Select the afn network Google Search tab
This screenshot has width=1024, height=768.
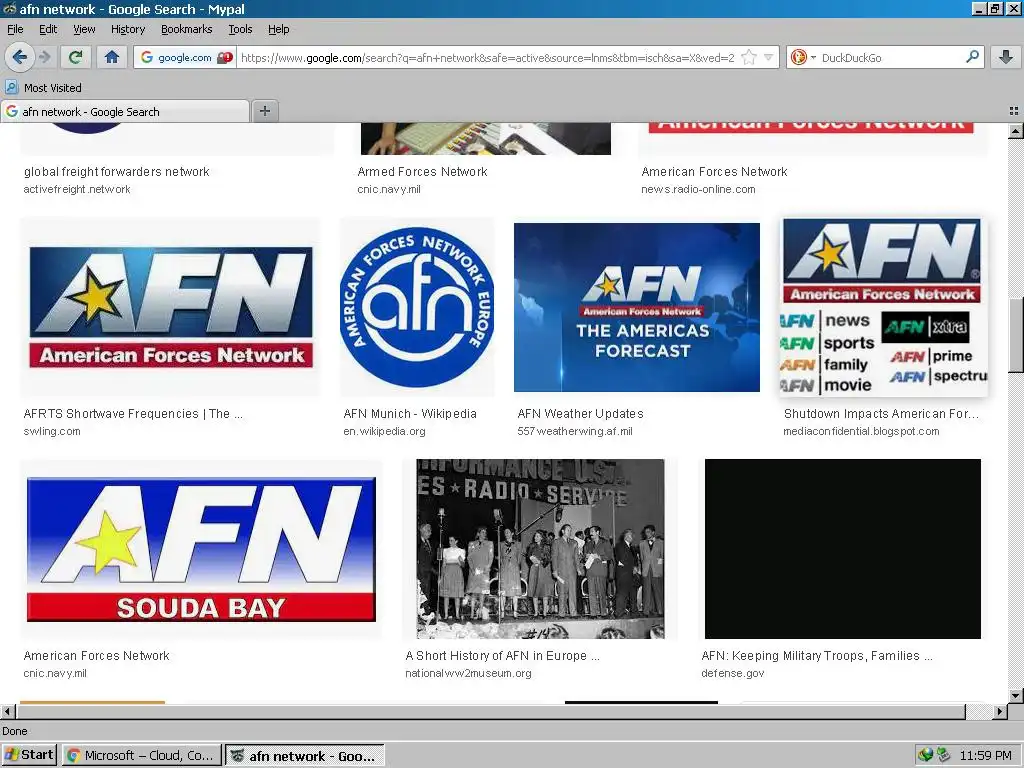[x=125, y=112]
